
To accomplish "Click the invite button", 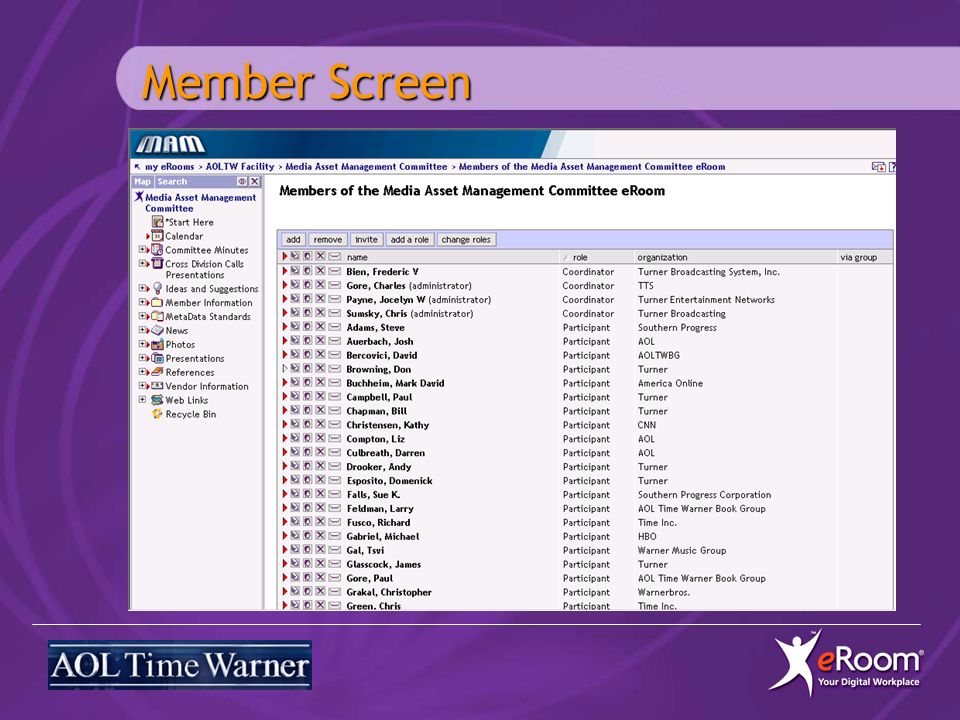I will pos(366,239).
